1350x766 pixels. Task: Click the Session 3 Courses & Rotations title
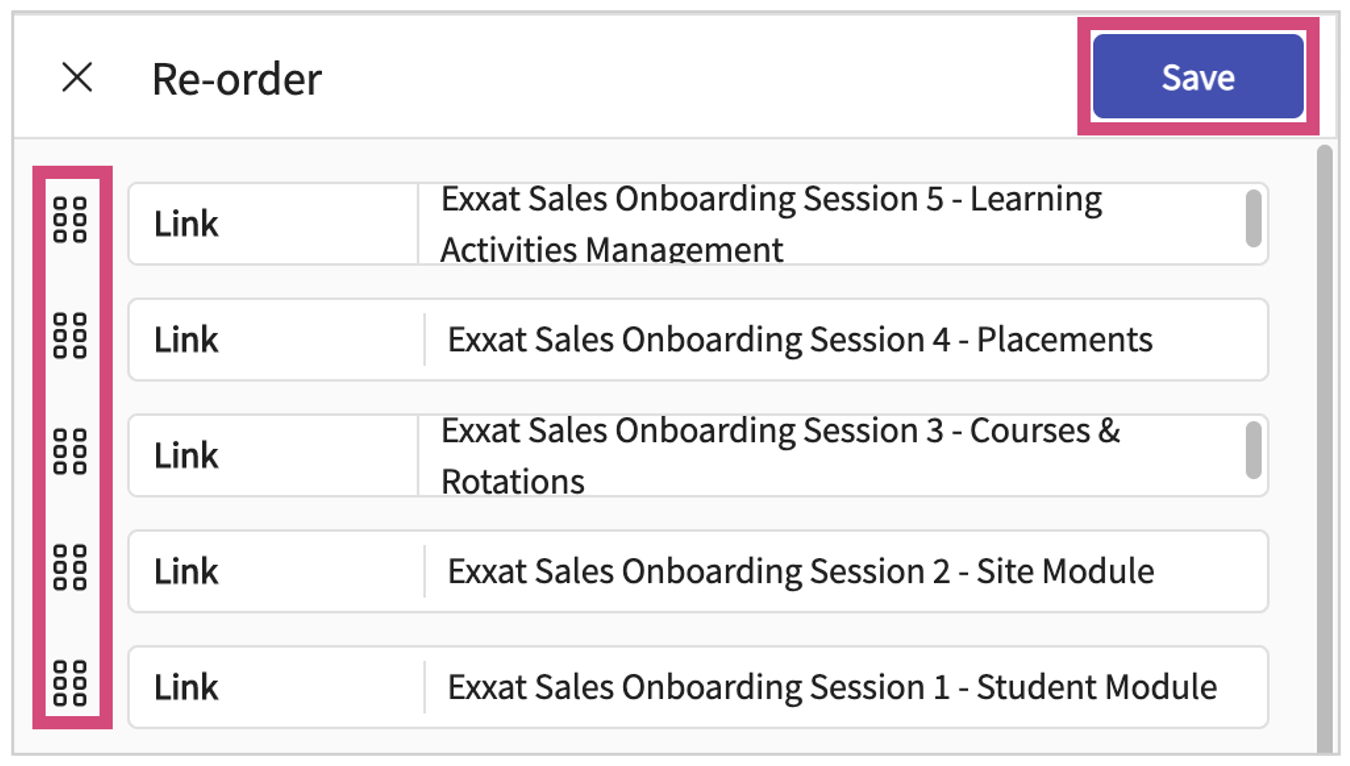pos(780,455)
